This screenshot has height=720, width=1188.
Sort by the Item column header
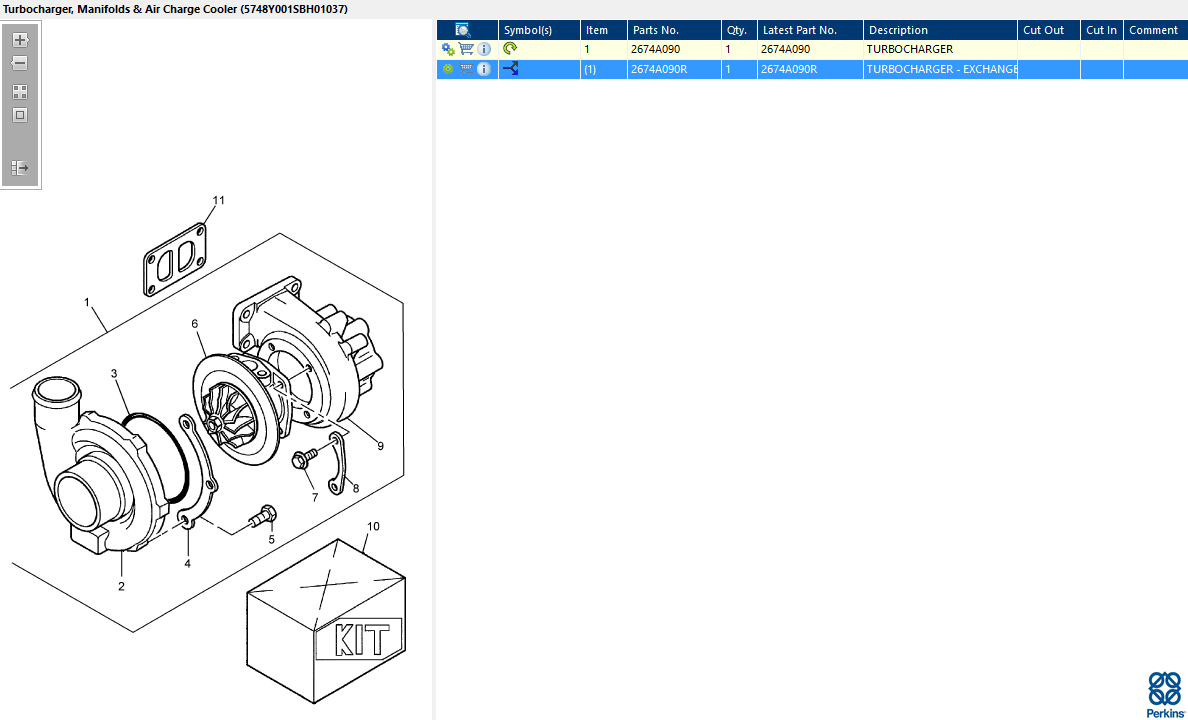coord(604,30)
